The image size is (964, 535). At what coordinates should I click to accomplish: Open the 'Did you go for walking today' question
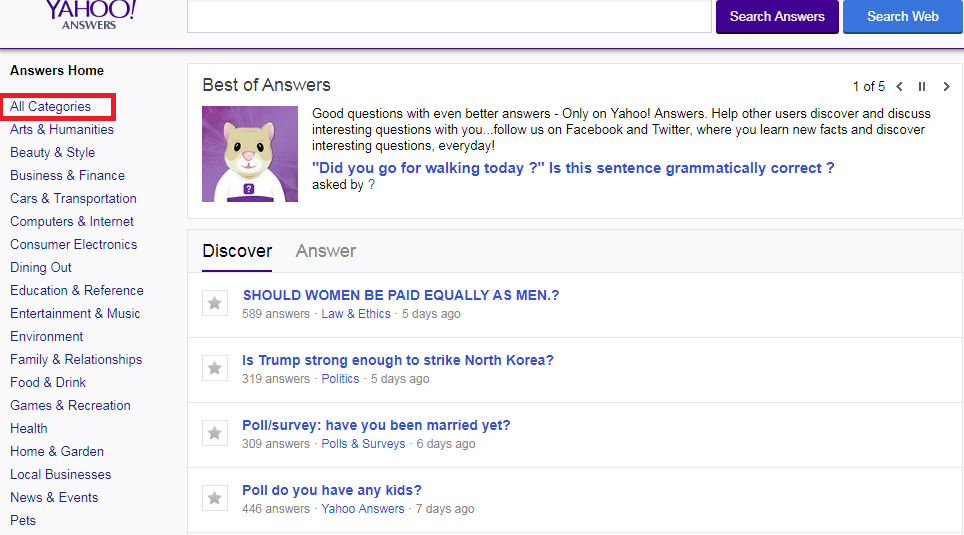coord(573,168)
